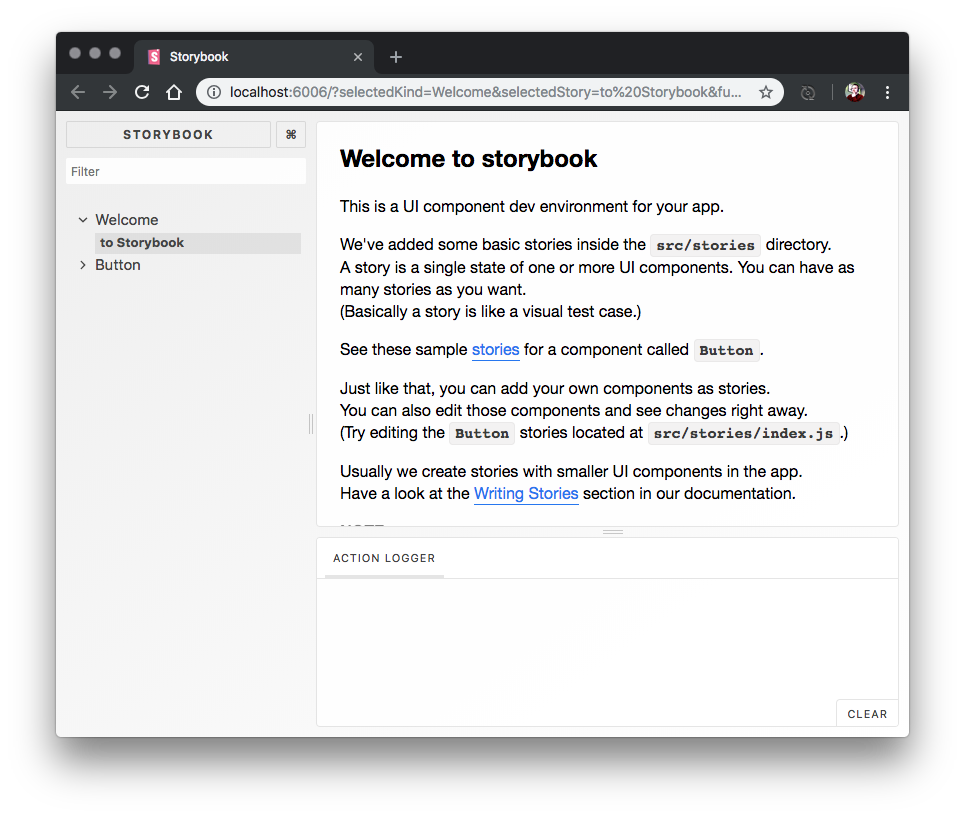Screen dimensions: 965x817
Task: Click the STORYBOOK header button
Action: click(x=168, y=135)
